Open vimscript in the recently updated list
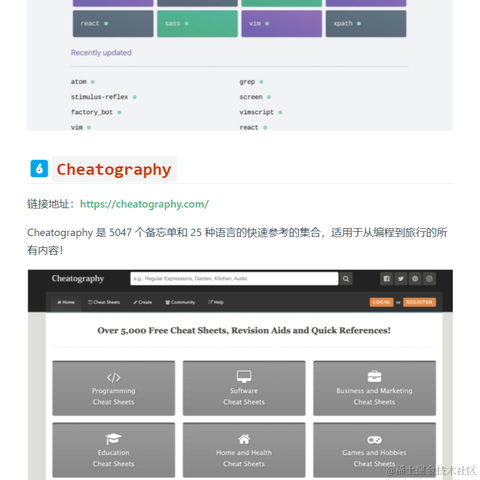 click(x=256, y=112)
